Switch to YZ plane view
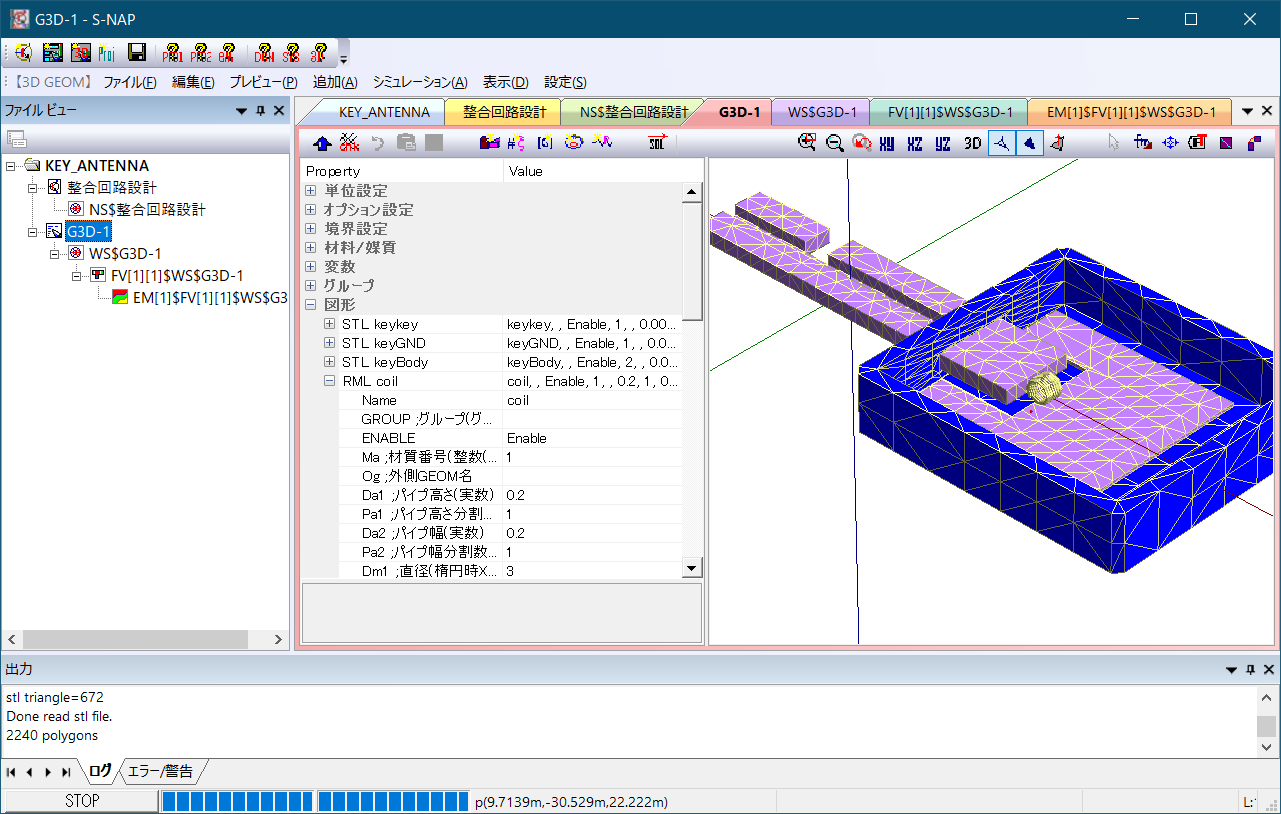Image resolution: width=1281 pixels, height=814 pixels. [x=943, y=143]
